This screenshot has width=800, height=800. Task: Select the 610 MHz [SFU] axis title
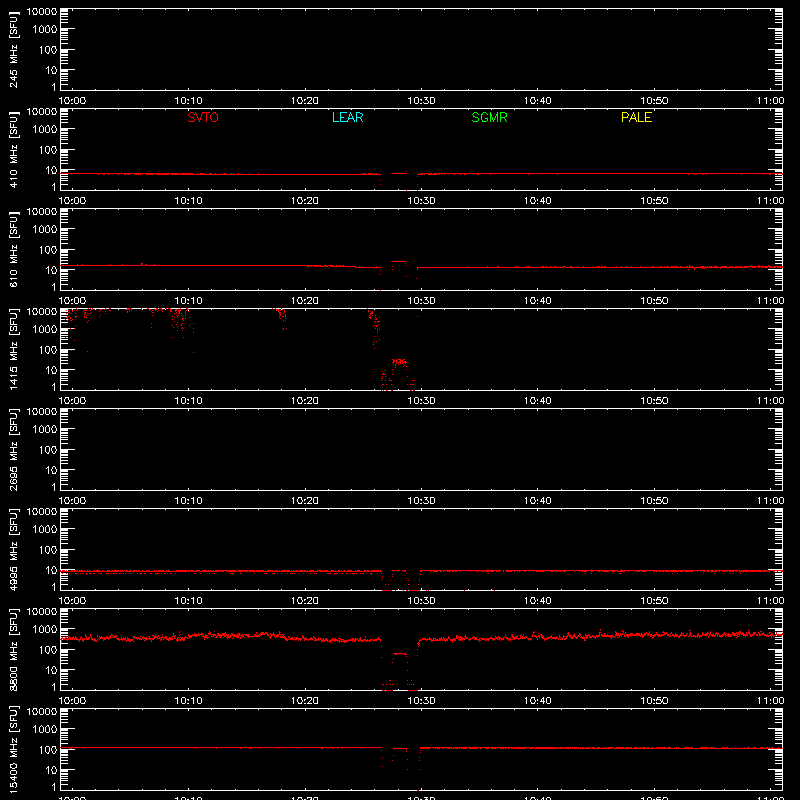[14, 249]
